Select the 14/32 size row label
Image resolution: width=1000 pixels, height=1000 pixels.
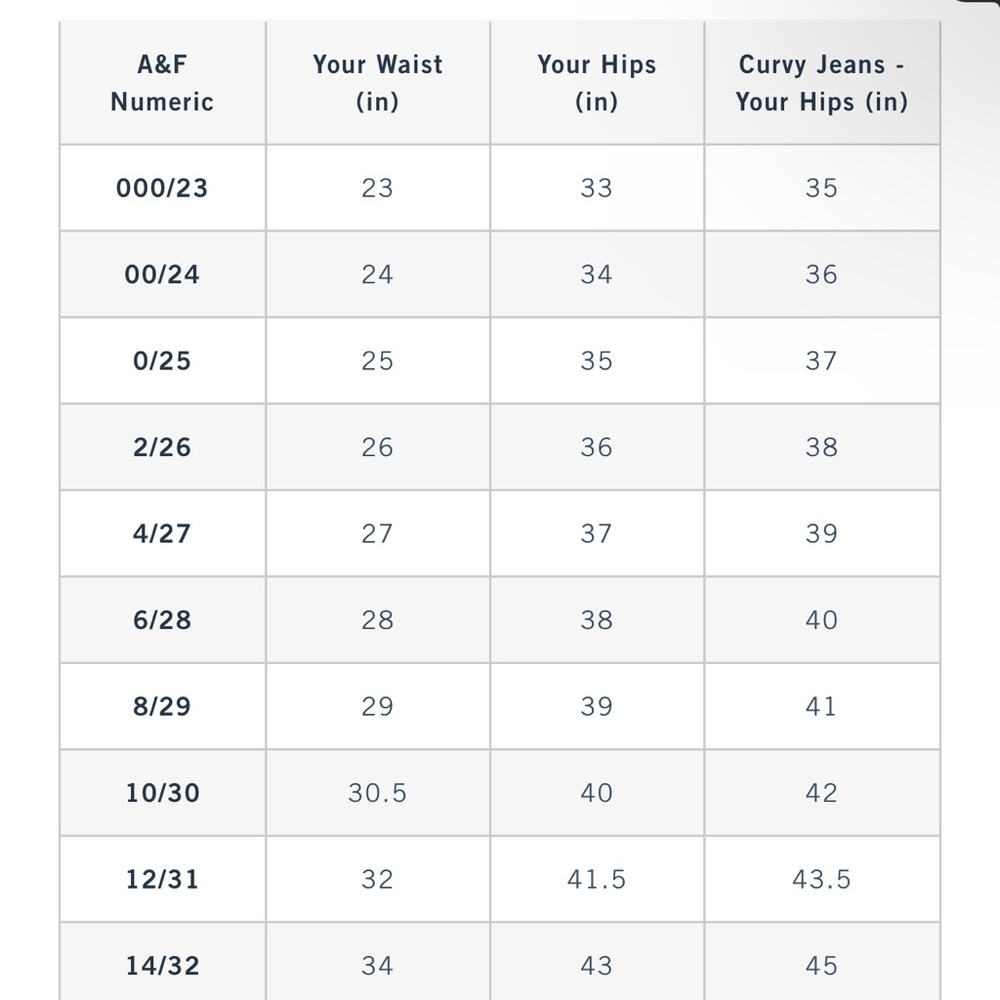coord(162,966)
